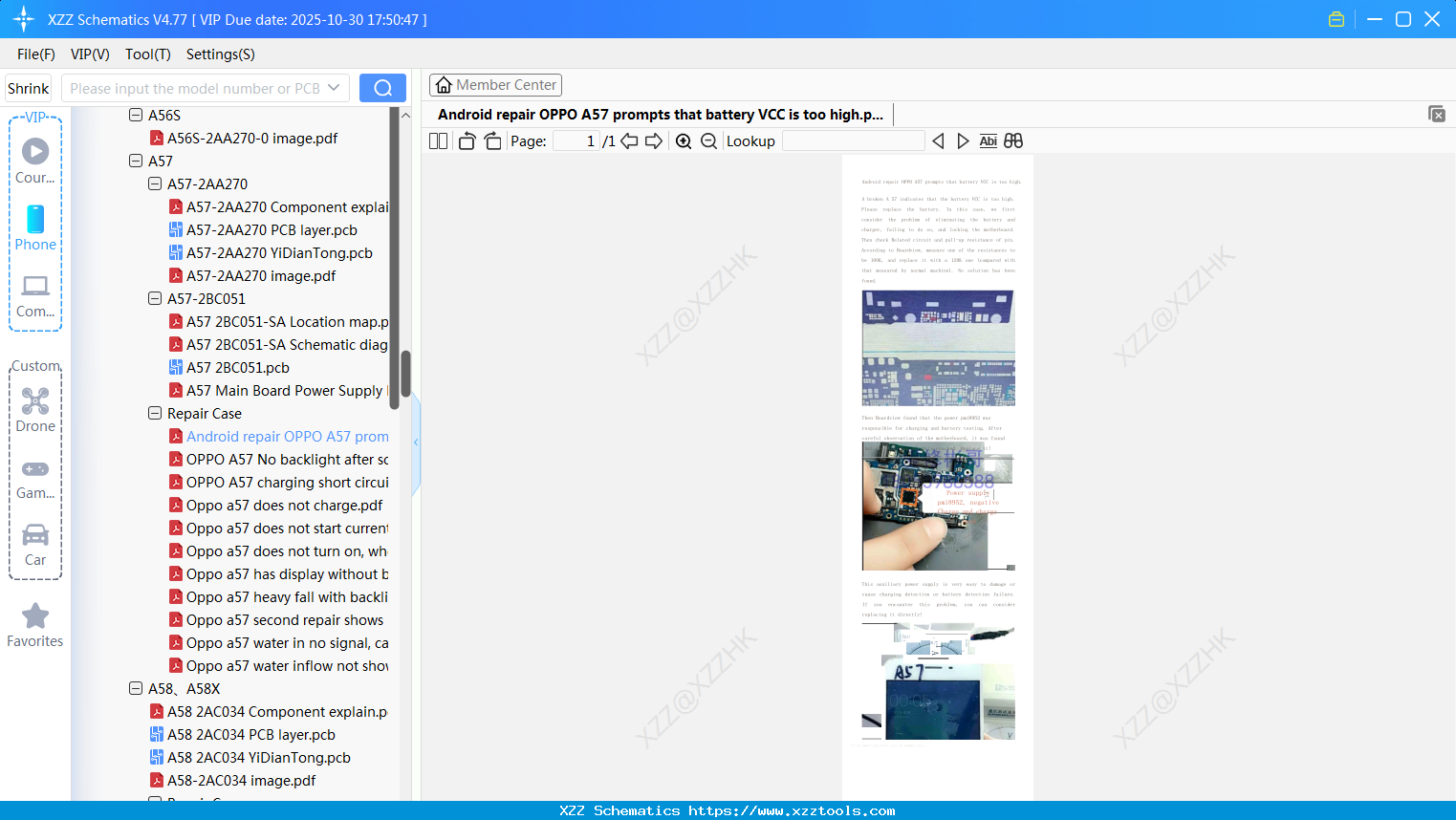Zoom in on the PDF
This screenshot has height=820, width=1456.
684,141
